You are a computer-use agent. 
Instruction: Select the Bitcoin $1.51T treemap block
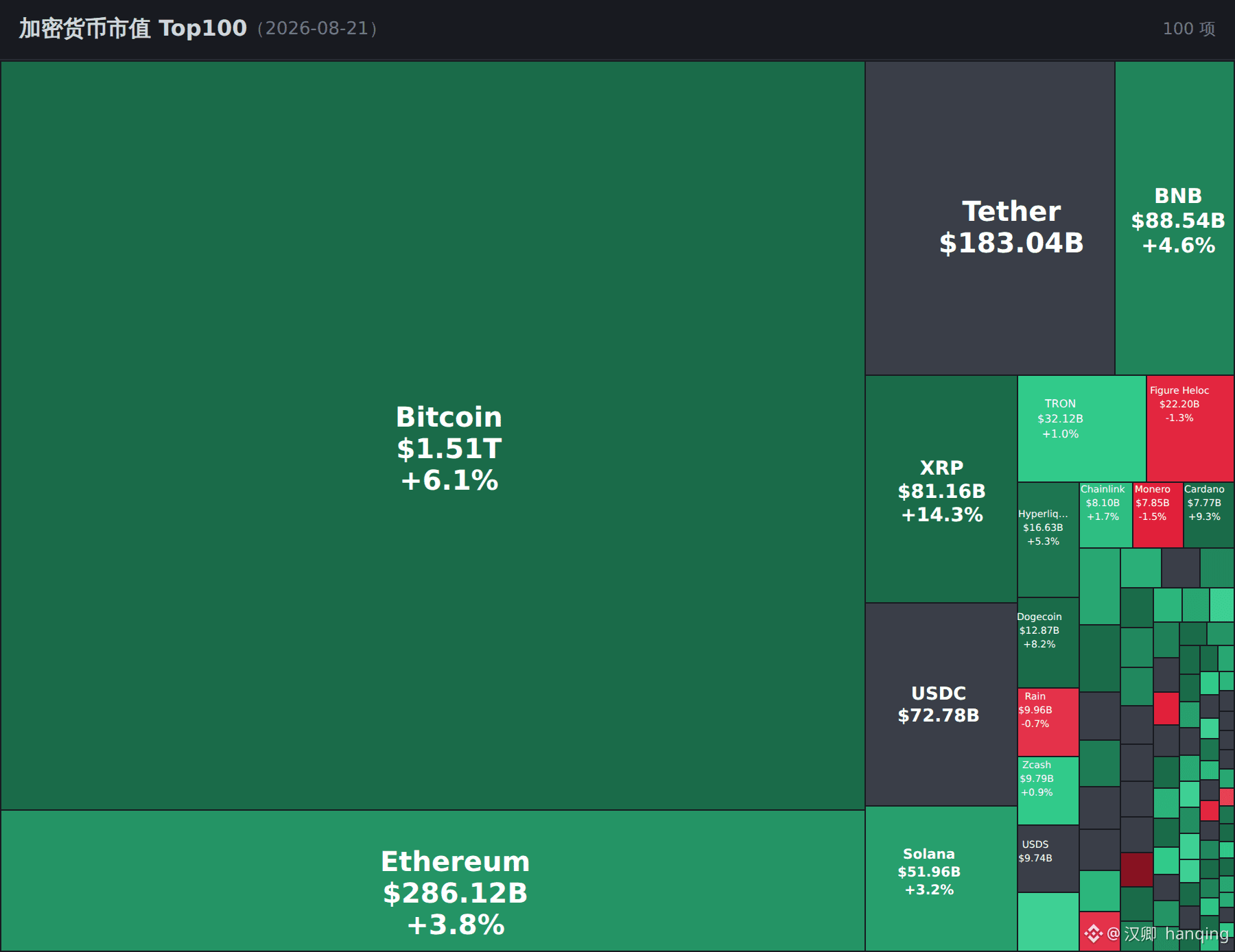432,436
